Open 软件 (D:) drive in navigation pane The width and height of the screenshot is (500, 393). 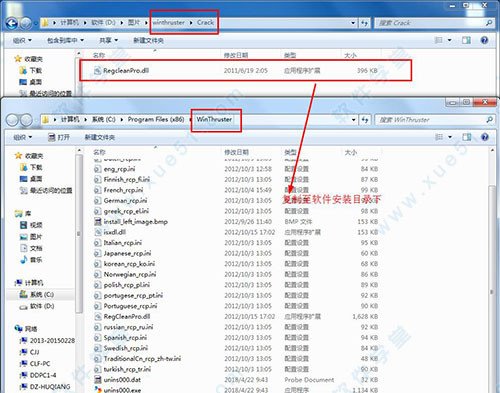pos(37,306)
